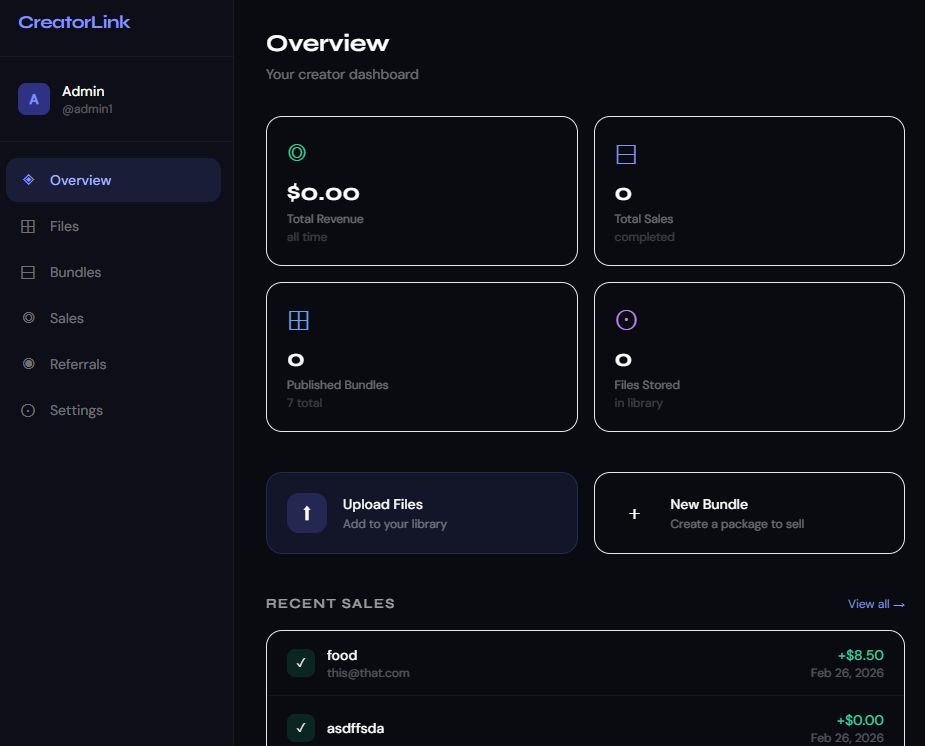The image size is (925, 746).
Task: Open the Published Bundles card
Action: (422, 357)
